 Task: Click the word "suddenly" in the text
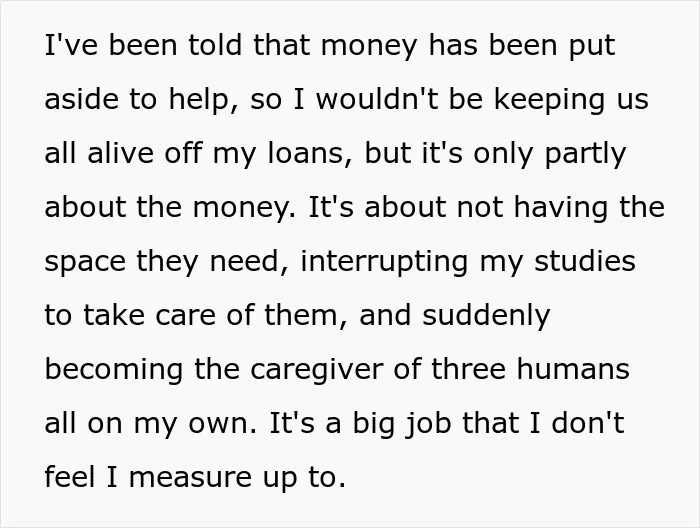pos(486,316)
